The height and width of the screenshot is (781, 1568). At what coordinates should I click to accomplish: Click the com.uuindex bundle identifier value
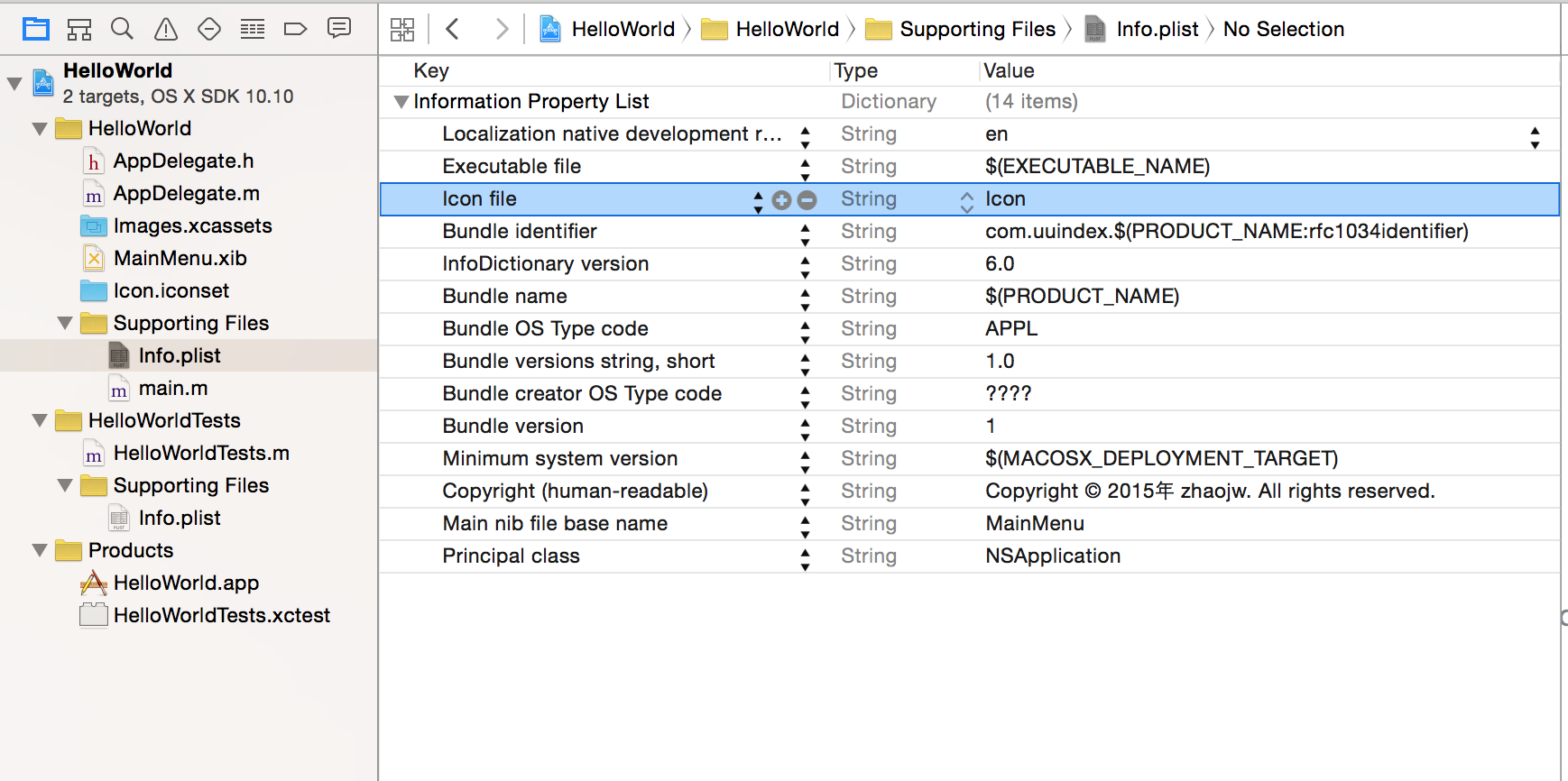1227,232
